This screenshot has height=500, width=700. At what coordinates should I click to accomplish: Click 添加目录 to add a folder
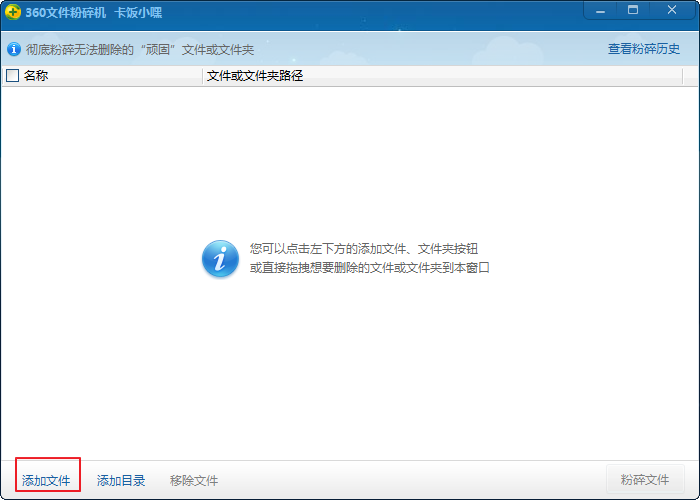[x=121, y=481]
